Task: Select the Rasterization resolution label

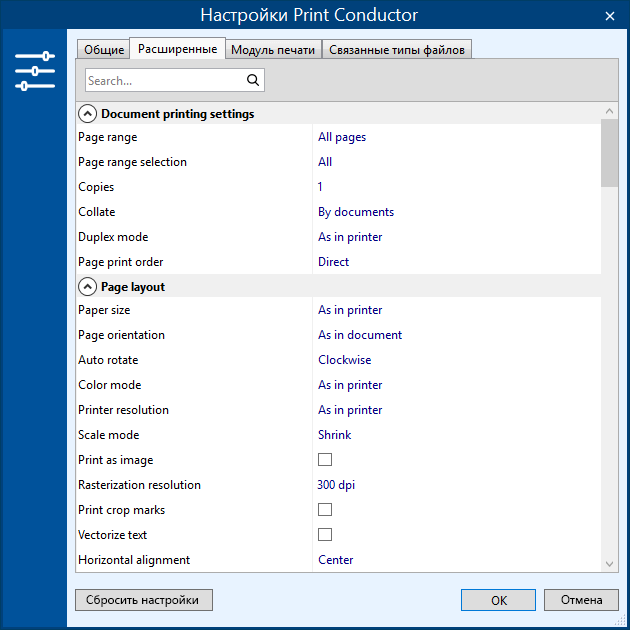Action: (139, 485)
